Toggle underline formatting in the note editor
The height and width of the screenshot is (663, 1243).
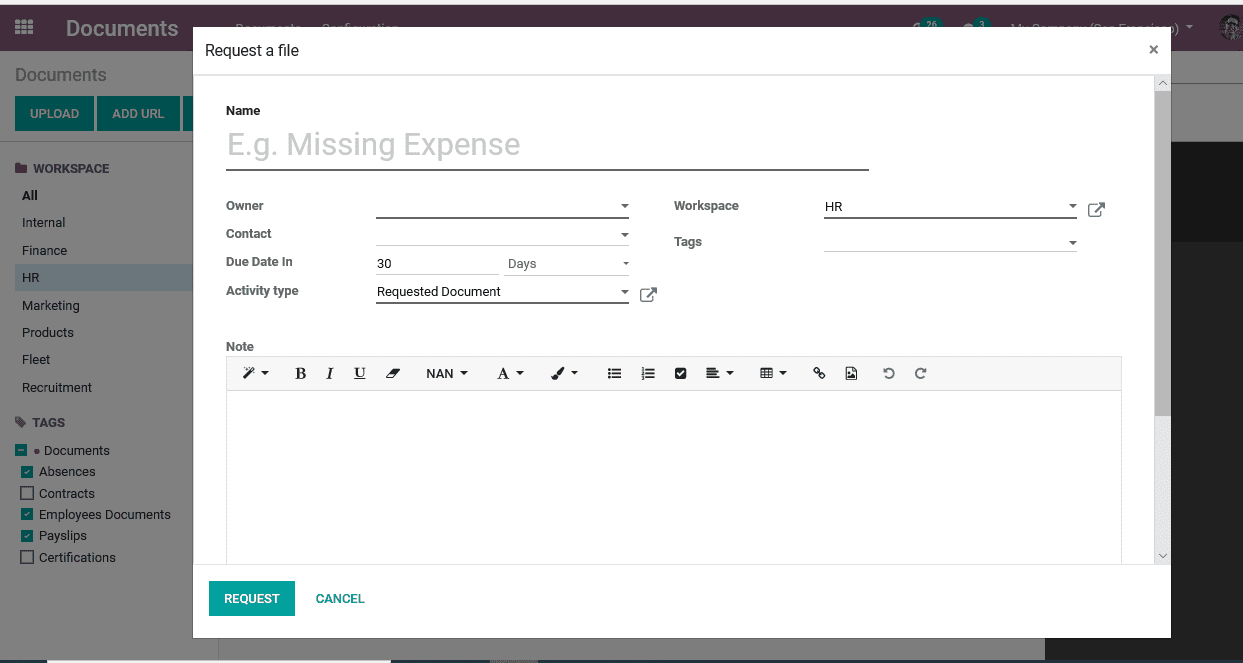(359, 373)
